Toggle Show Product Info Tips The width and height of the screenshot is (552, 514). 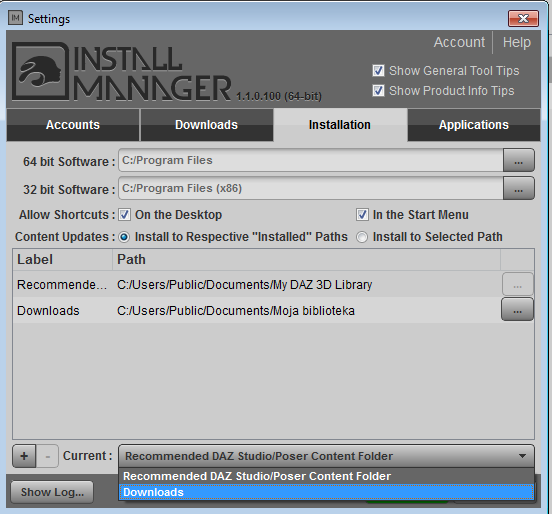click(378, 90)
